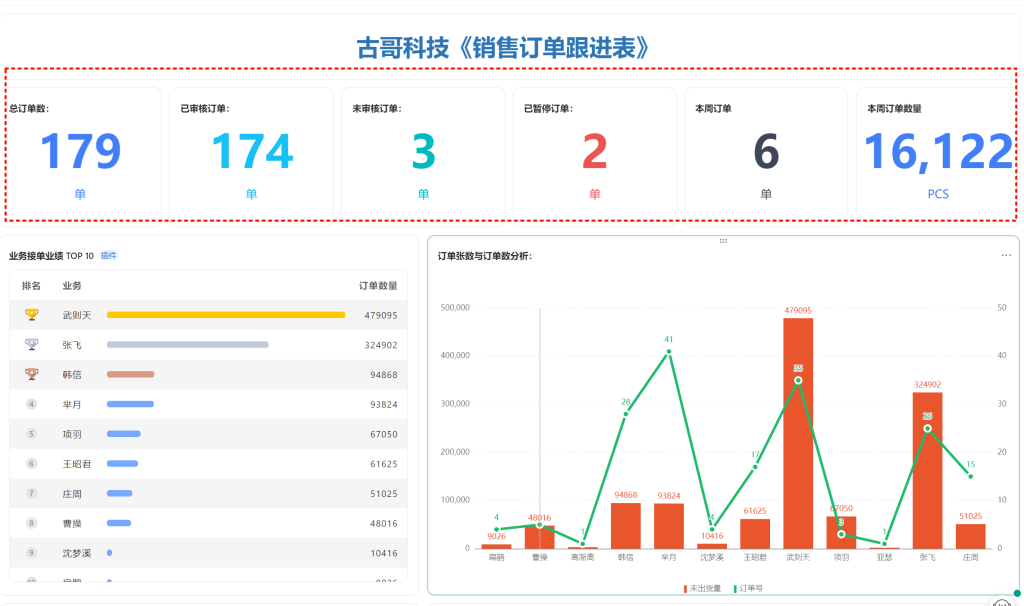1024x606 pixels.
Task: Click the 已审核订单 card showing 174
Action: click(x=251, y=153)
